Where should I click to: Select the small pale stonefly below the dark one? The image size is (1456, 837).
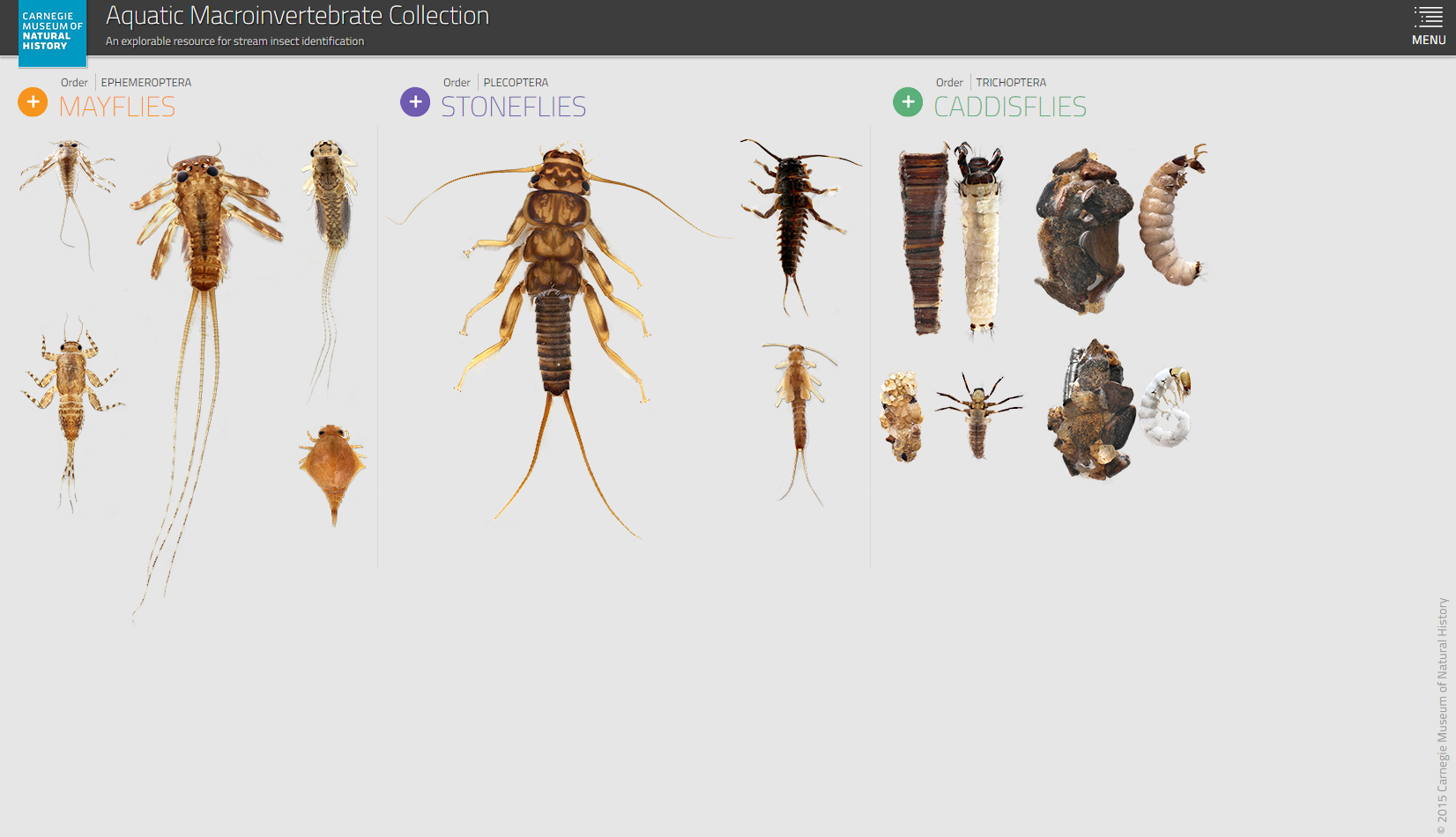pos(799,405)
